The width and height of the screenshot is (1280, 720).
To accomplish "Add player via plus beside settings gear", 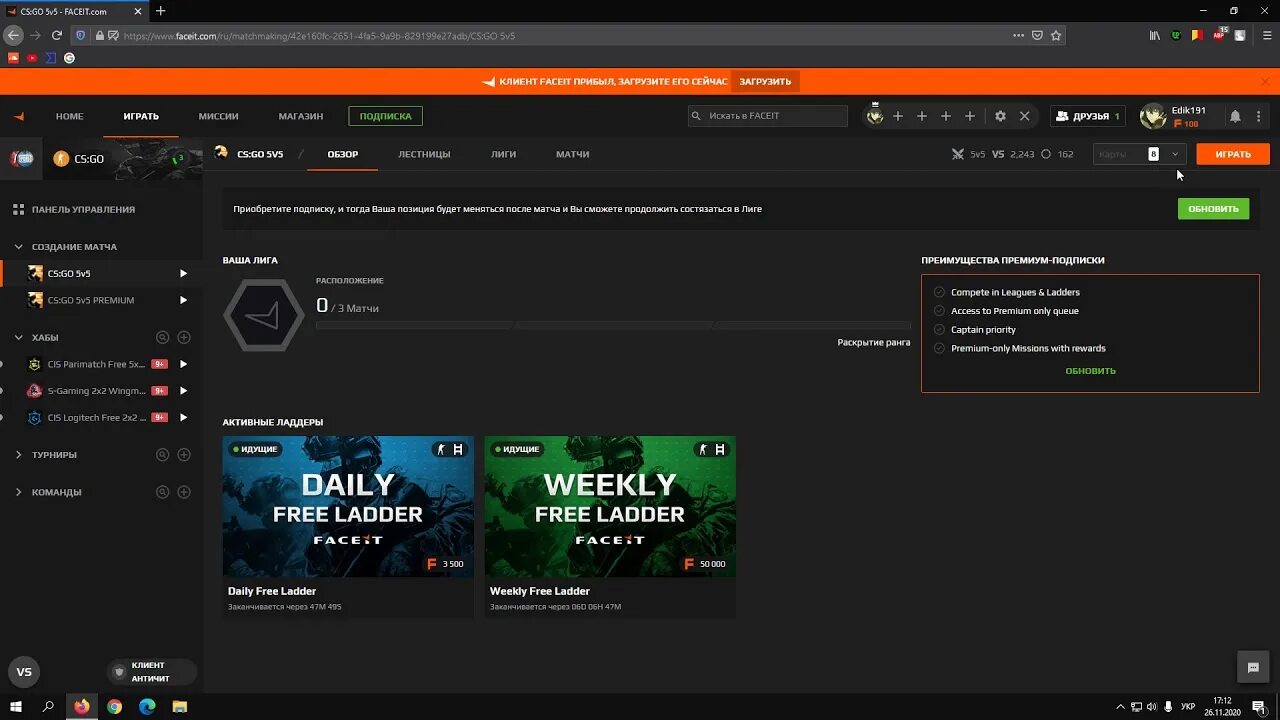I will point(969,116).
